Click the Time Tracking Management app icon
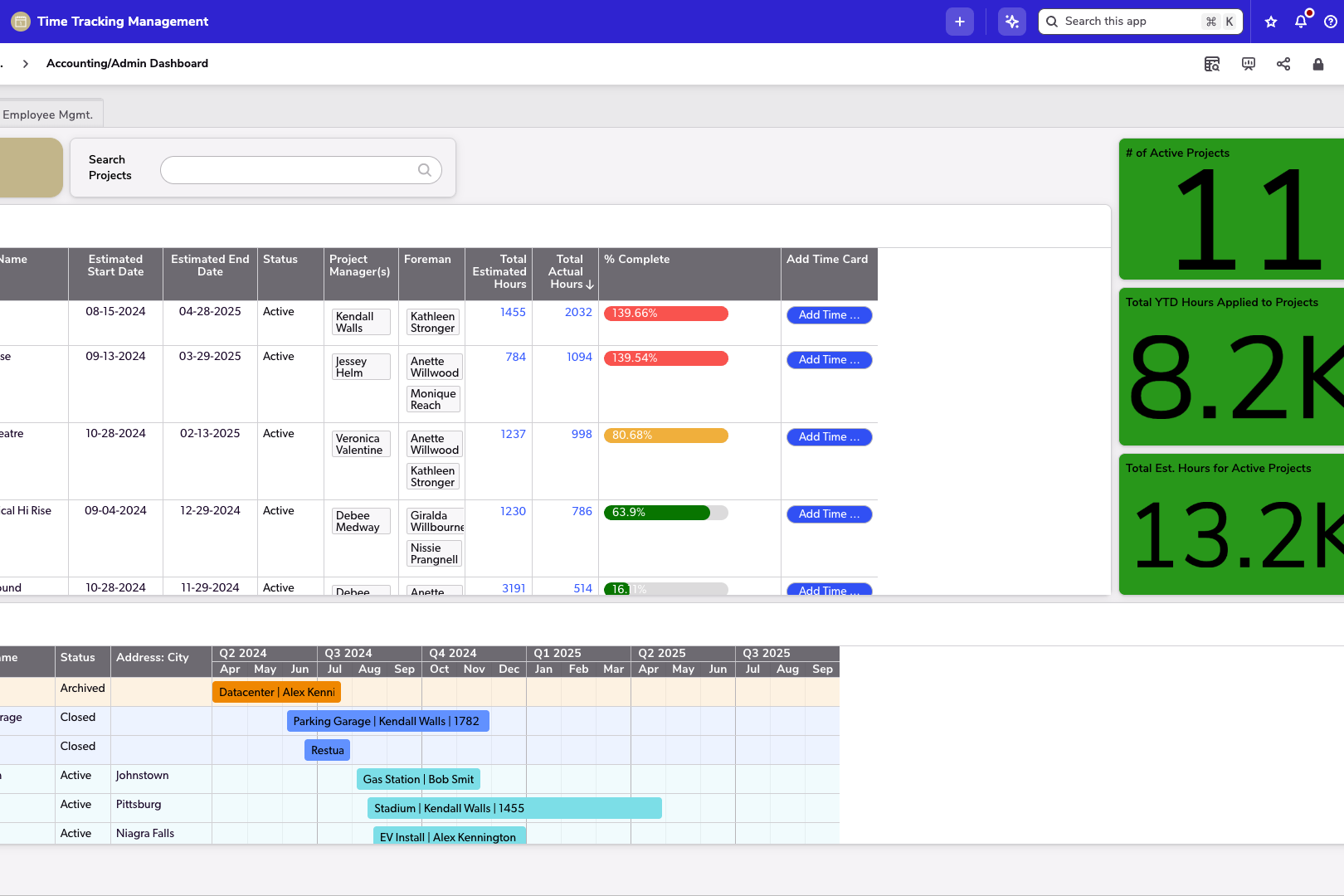1344x896 pixels. click(x=20, y=21)
